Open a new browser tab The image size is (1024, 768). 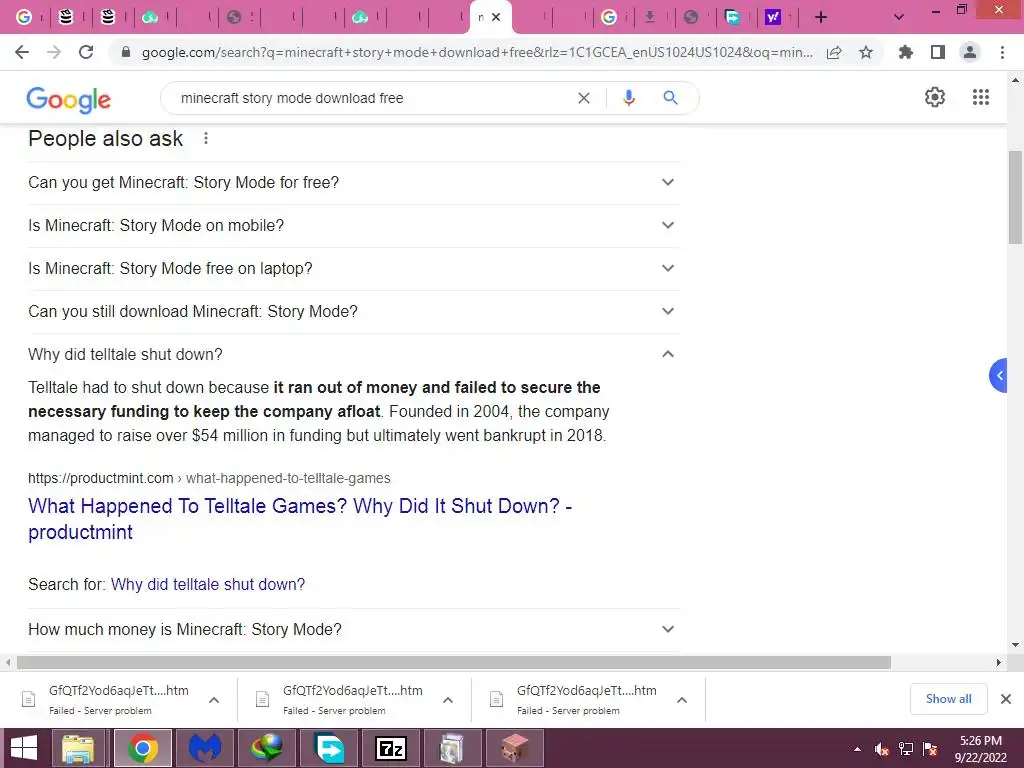(821, 18)
